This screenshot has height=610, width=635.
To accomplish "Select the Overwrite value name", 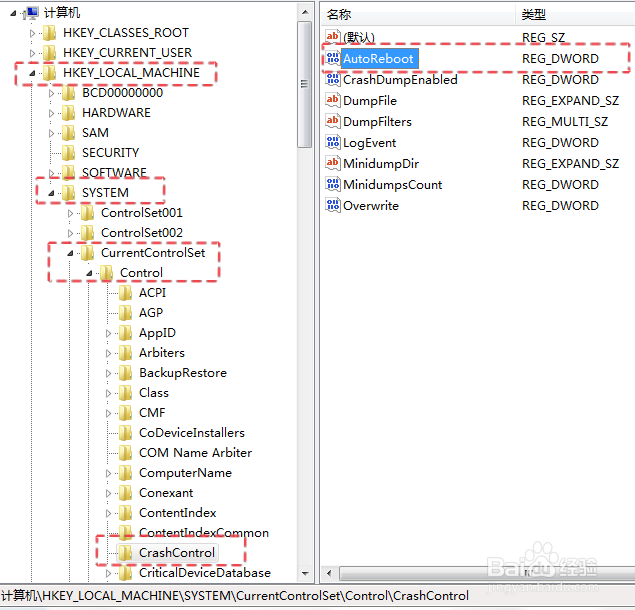I will (371, 206).
